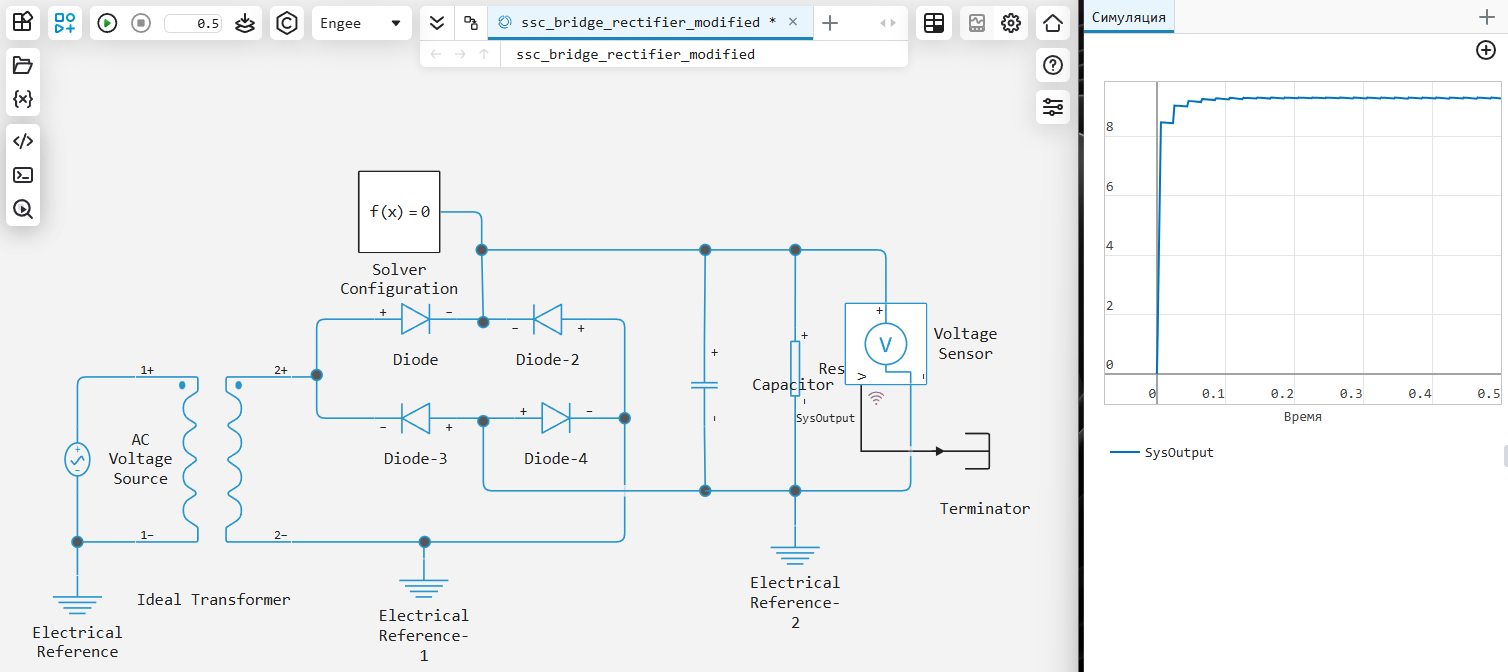
Task: Click the SysOutput signal label on canvas
Action: pyautogui.click(x=825, y=418)
